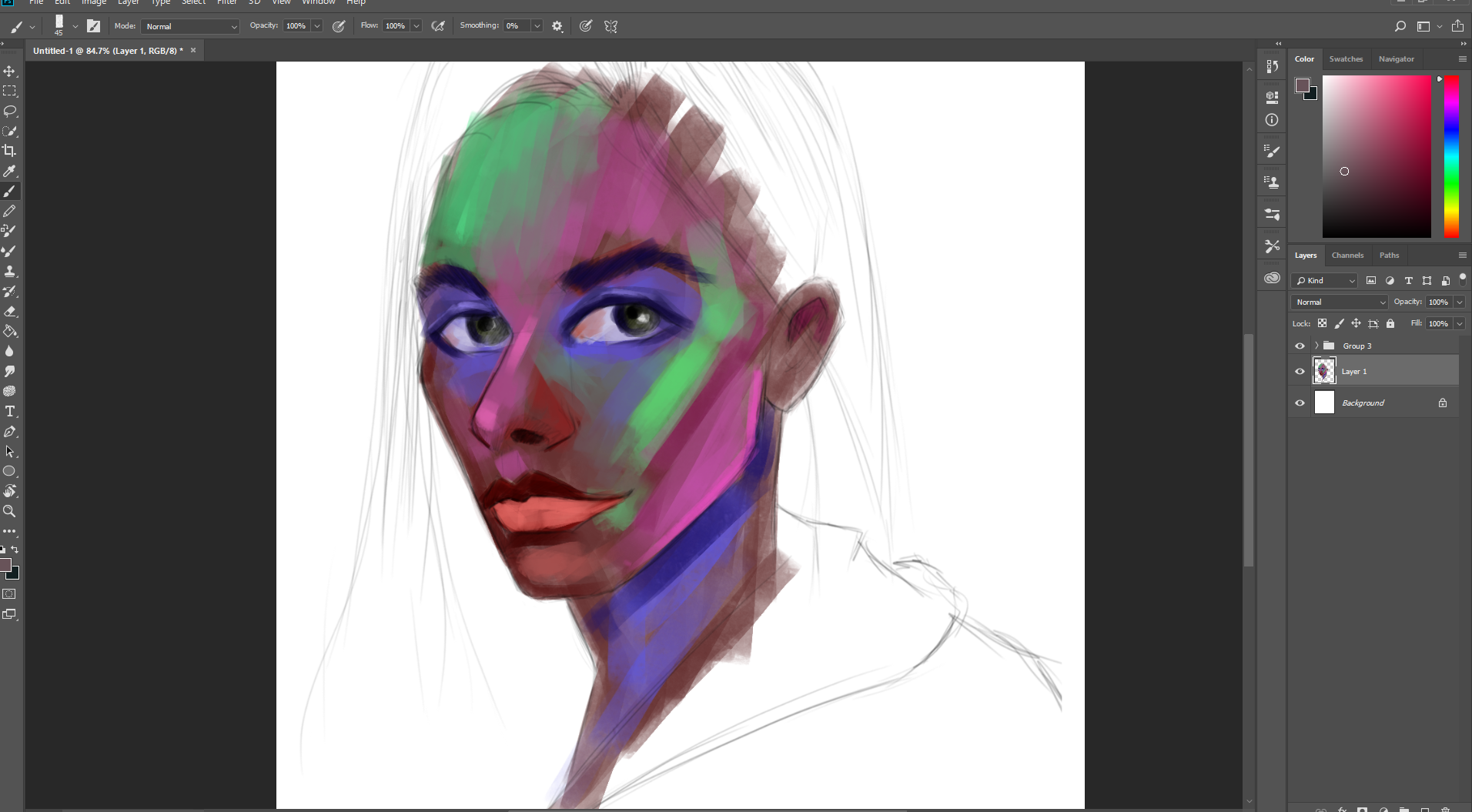This screenshot has height=812, width=1472.
Task: Select the Clone Stamp tool
Action: pos(9,271)
